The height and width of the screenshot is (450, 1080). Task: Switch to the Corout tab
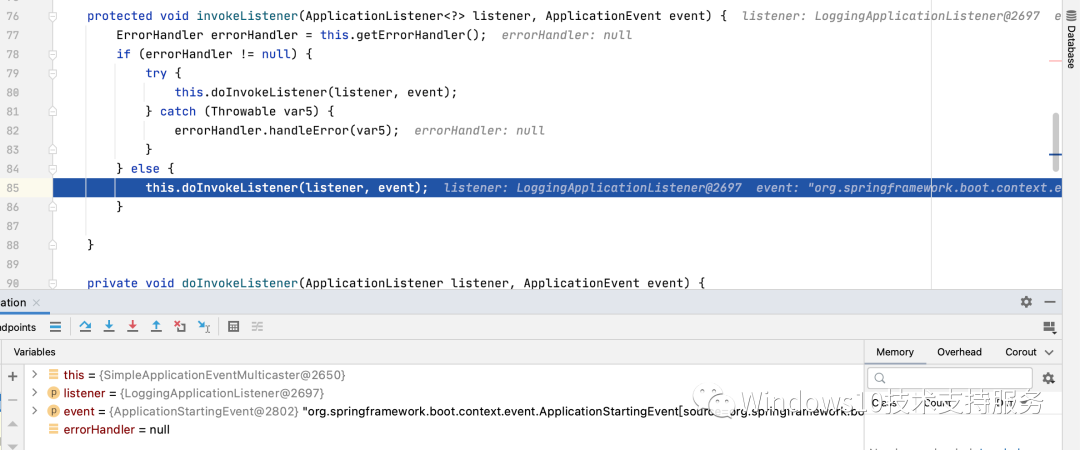pyautogui.click(x=1021, y=352)
